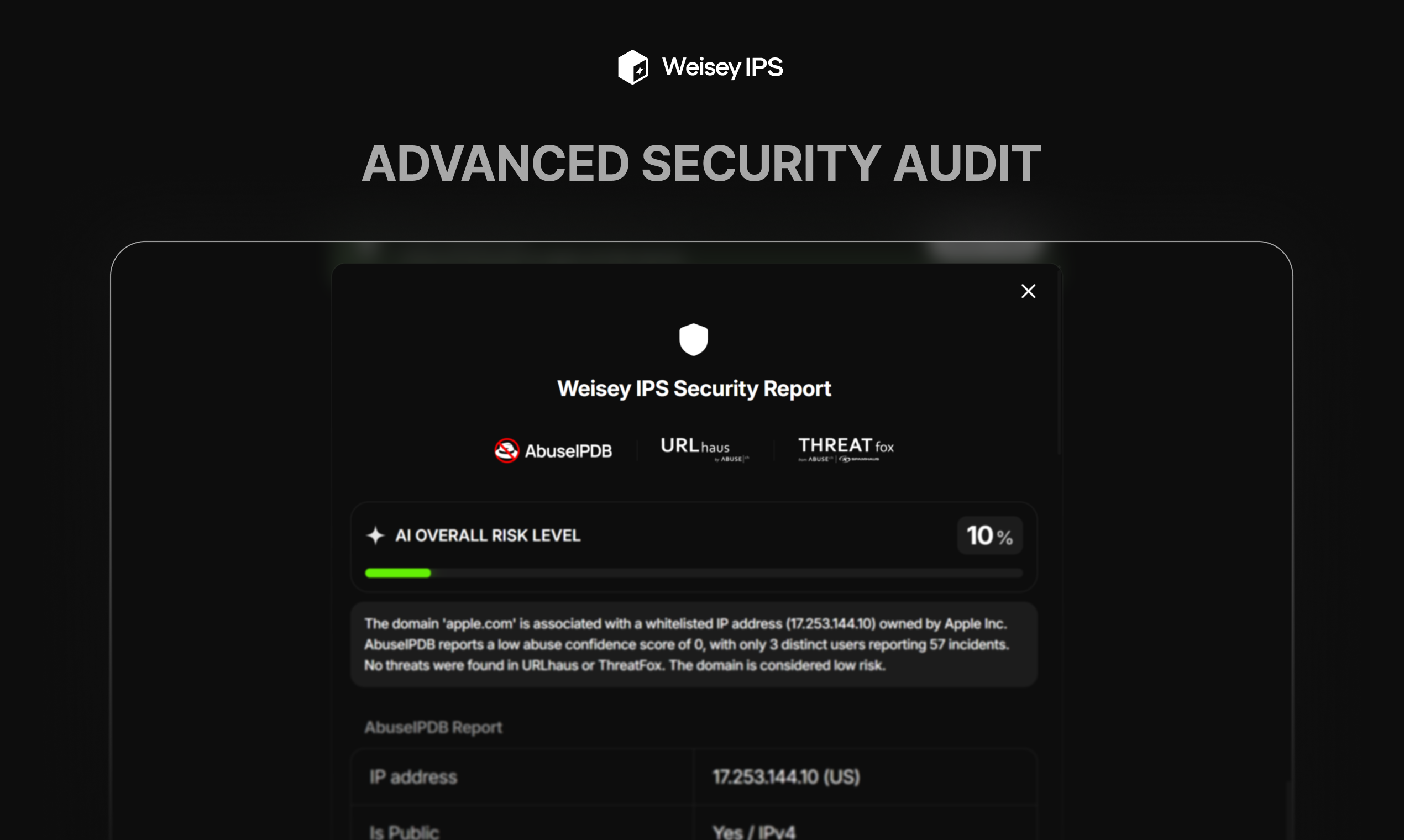
Task: Switch to the Weisey IPS Security Report view
Action: click(694, 389)
